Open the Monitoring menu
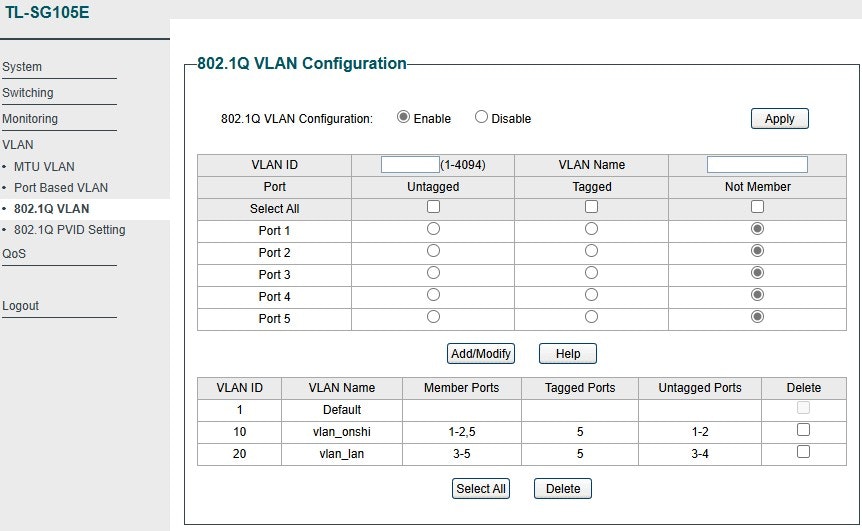 (30, 119)
